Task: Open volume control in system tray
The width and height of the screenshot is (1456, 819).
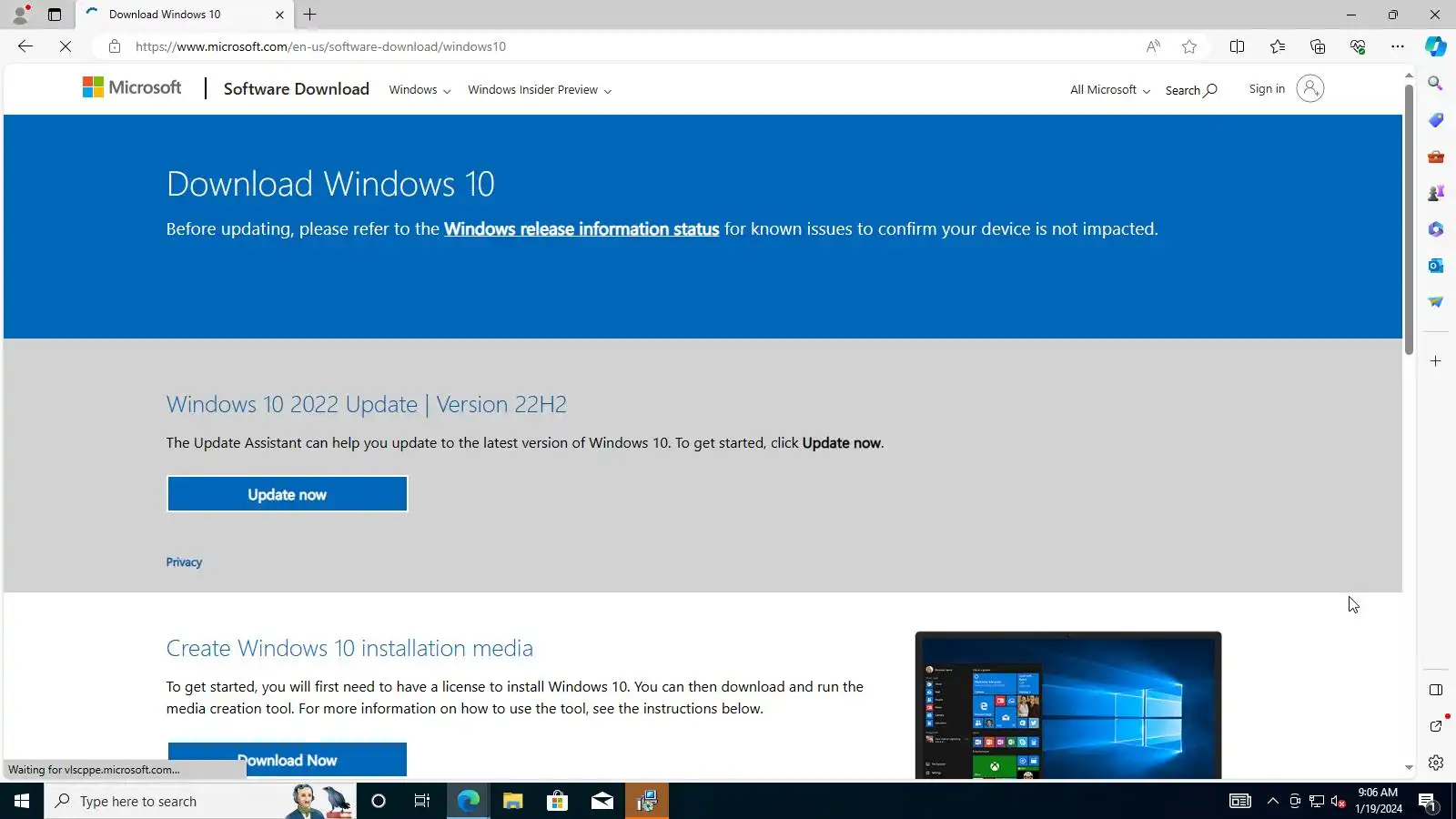Action: (x=1338, y=801)
